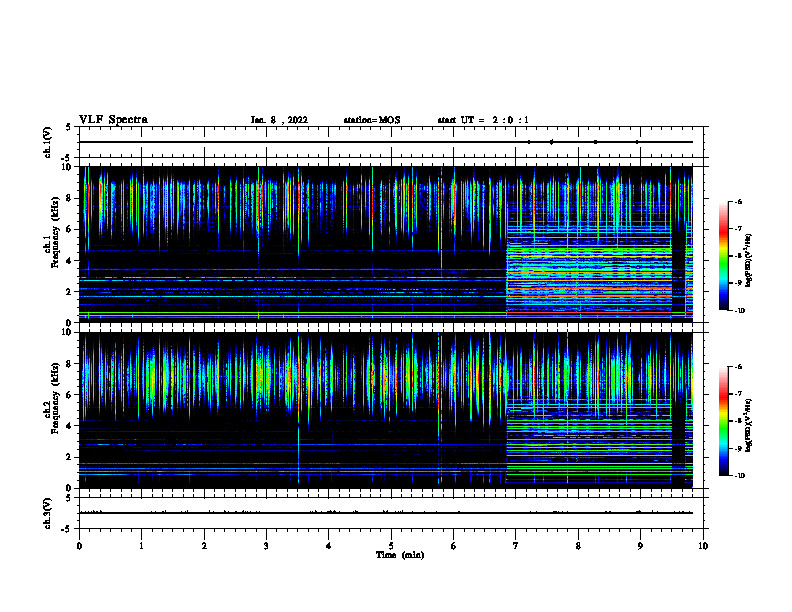Click the ch.3 voltage trace line in the bottom strip
Image resolution: width=792 pixels, height=612 pixels.
tap(386, 513)
